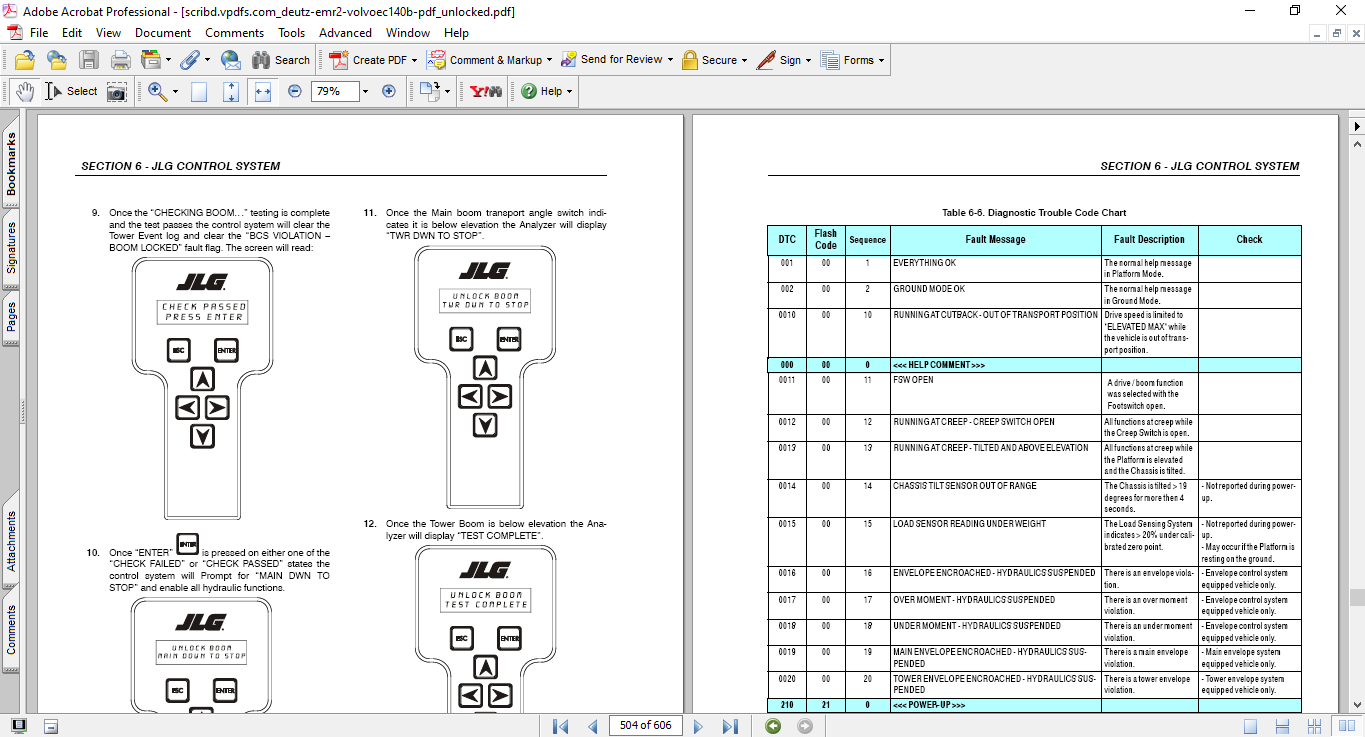Go to last page
The image size is (1365, 737).
pos(730,726)
